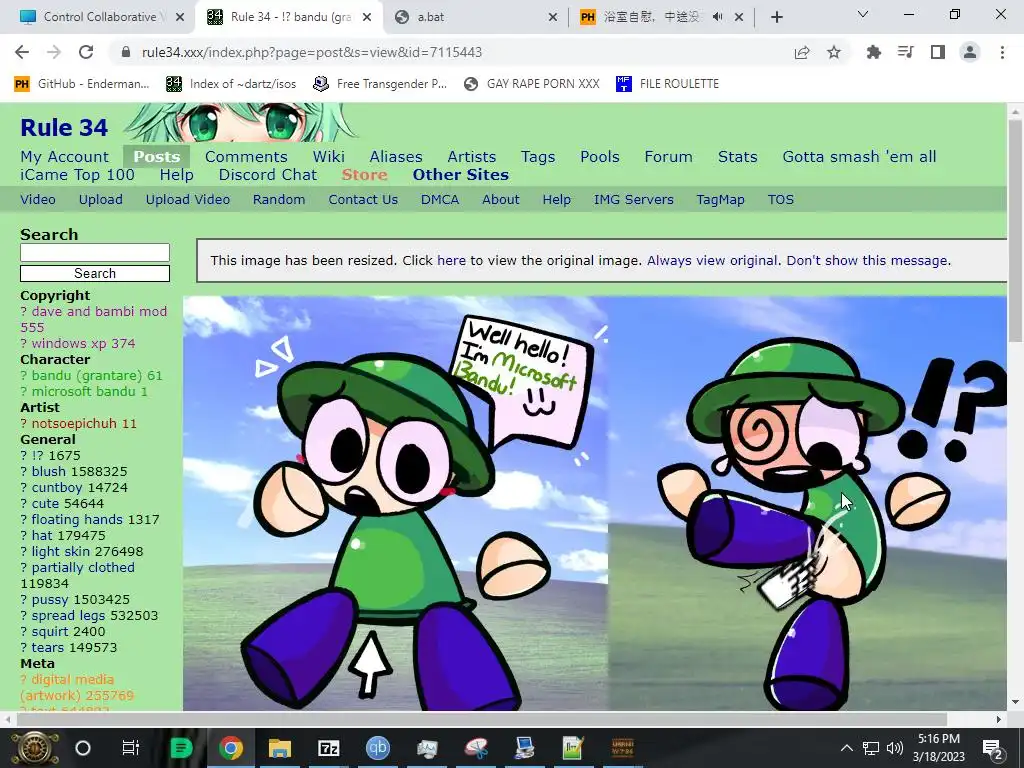Click Don't show this message link

pyautogui.click(x=867, y=261)
